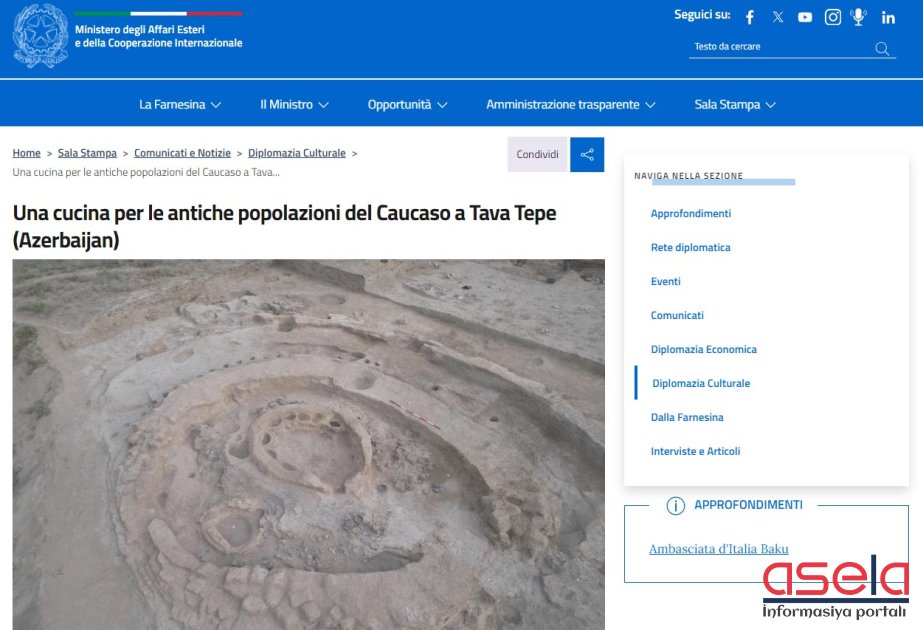Open the Ambasciata d'Italia Baku link
923x630 pixels.
(x=718, y=549)
